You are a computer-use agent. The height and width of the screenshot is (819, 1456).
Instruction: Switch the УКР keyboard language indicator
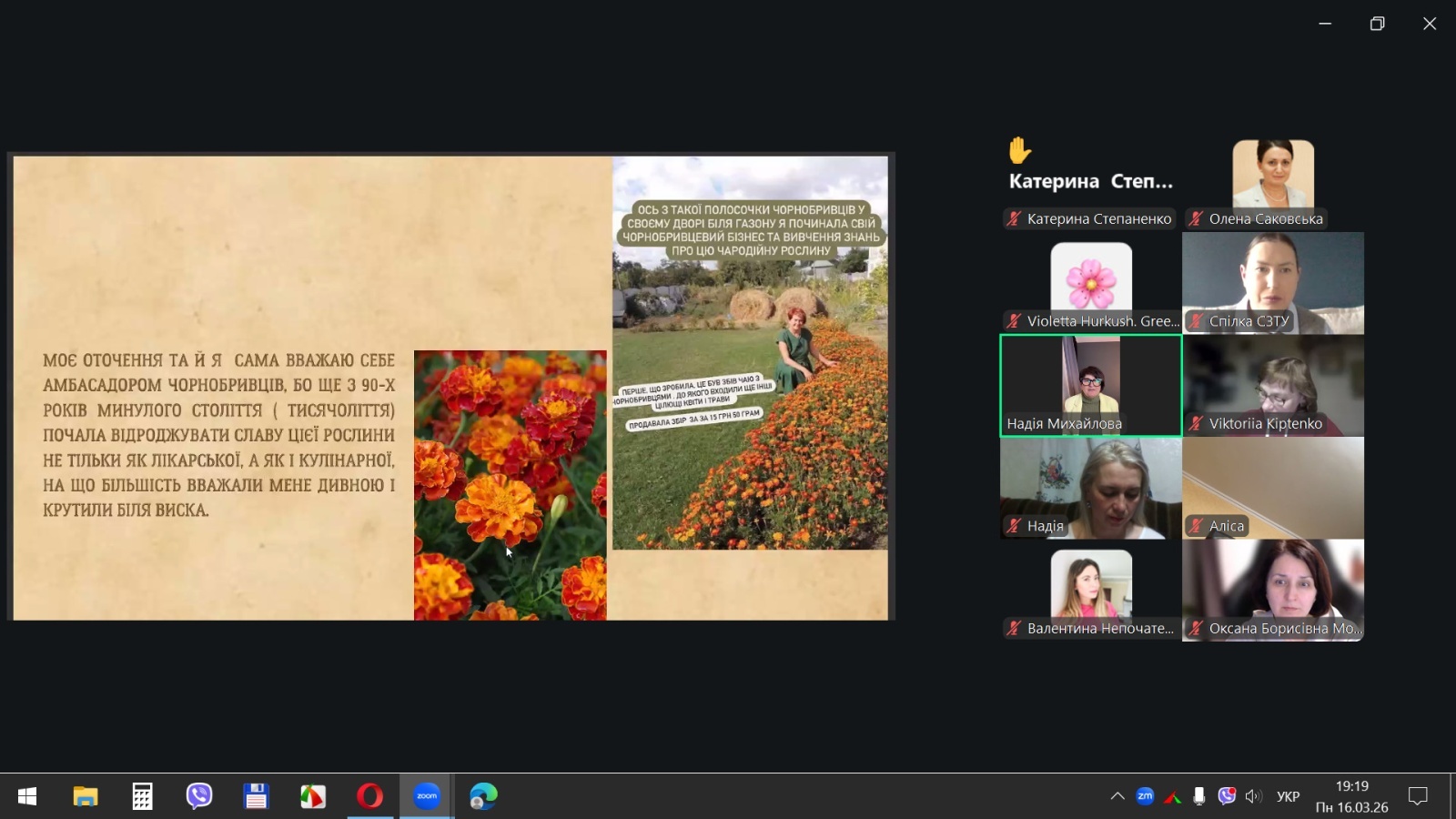point(1288,796)
